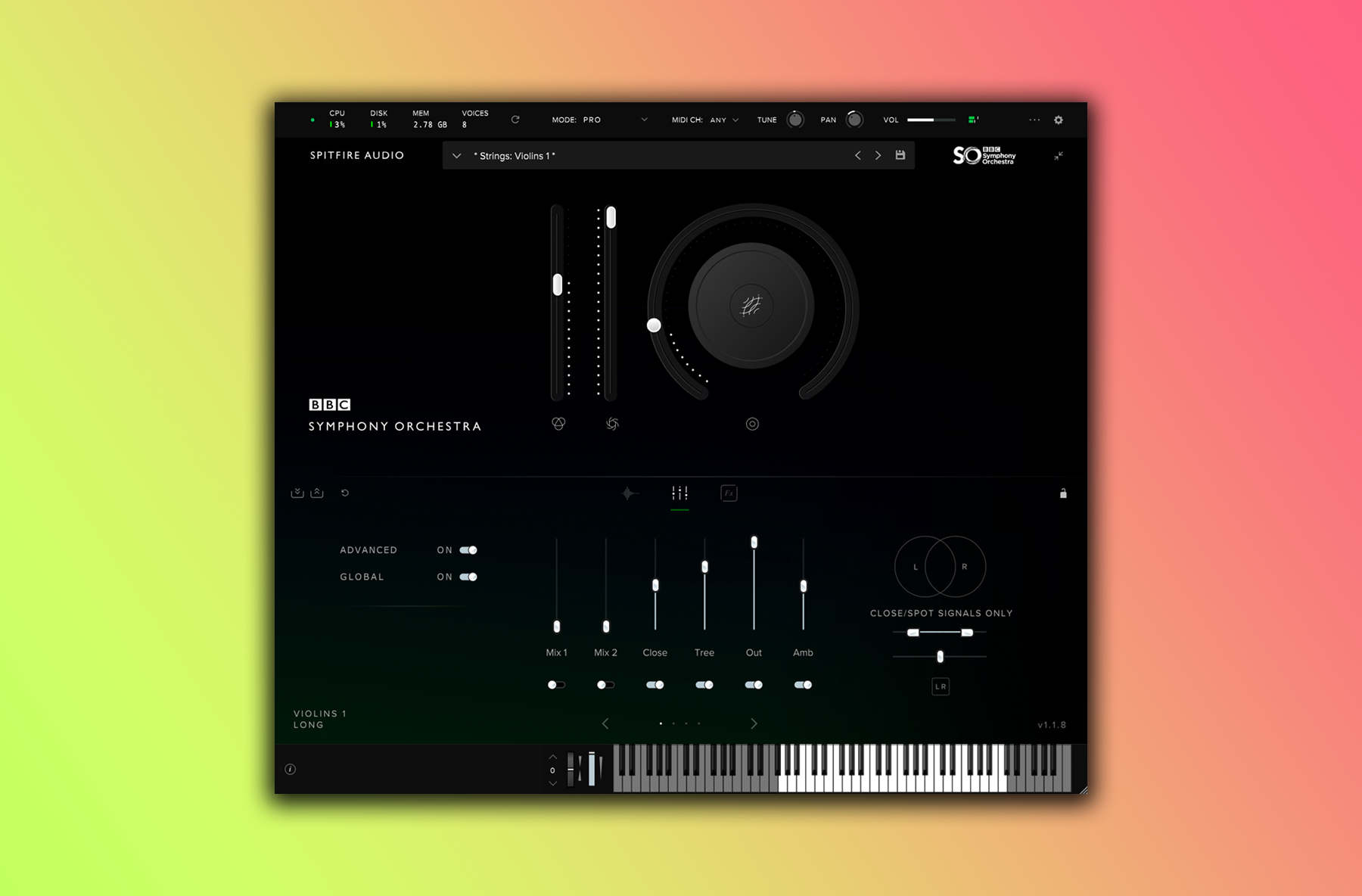Click the Mix 1 fader handle
This screenshot has width=1362, height=896.
[x=557, y=626]
